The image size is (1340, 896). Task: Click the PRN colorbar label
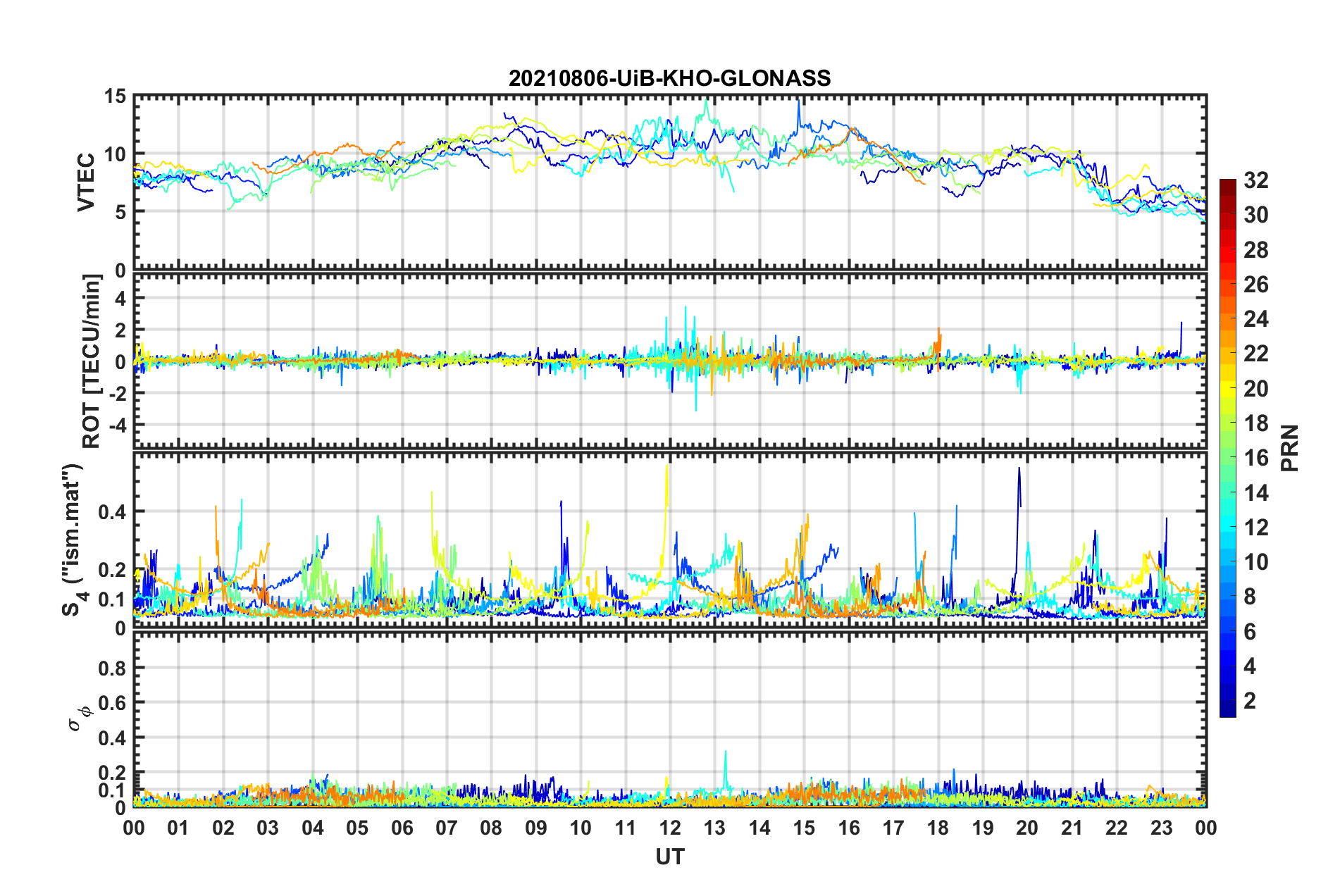(1289, 448)
